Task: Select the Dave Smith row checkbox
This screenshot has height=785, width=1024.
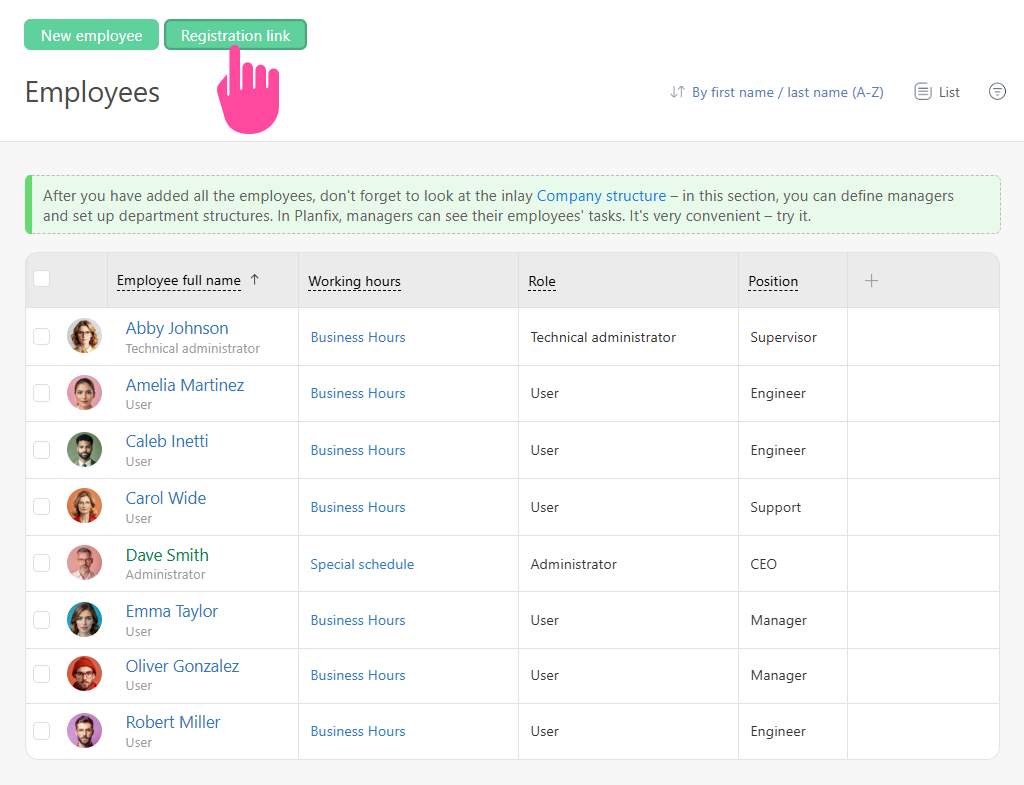Action: 42,564
